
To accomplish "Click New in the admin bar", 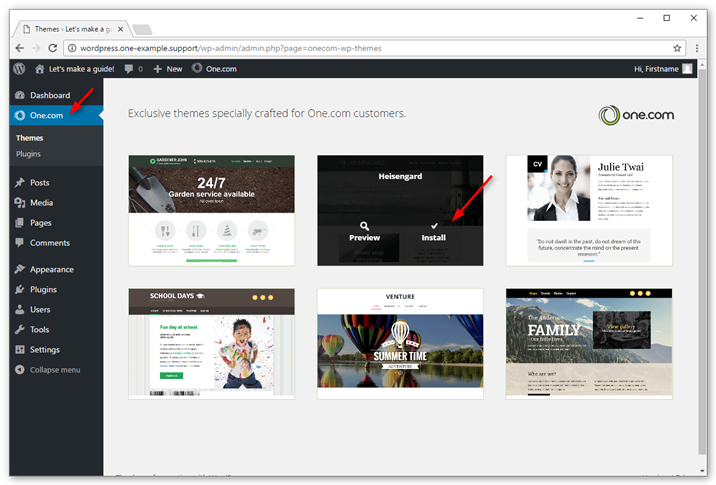I will pos(174,69).
